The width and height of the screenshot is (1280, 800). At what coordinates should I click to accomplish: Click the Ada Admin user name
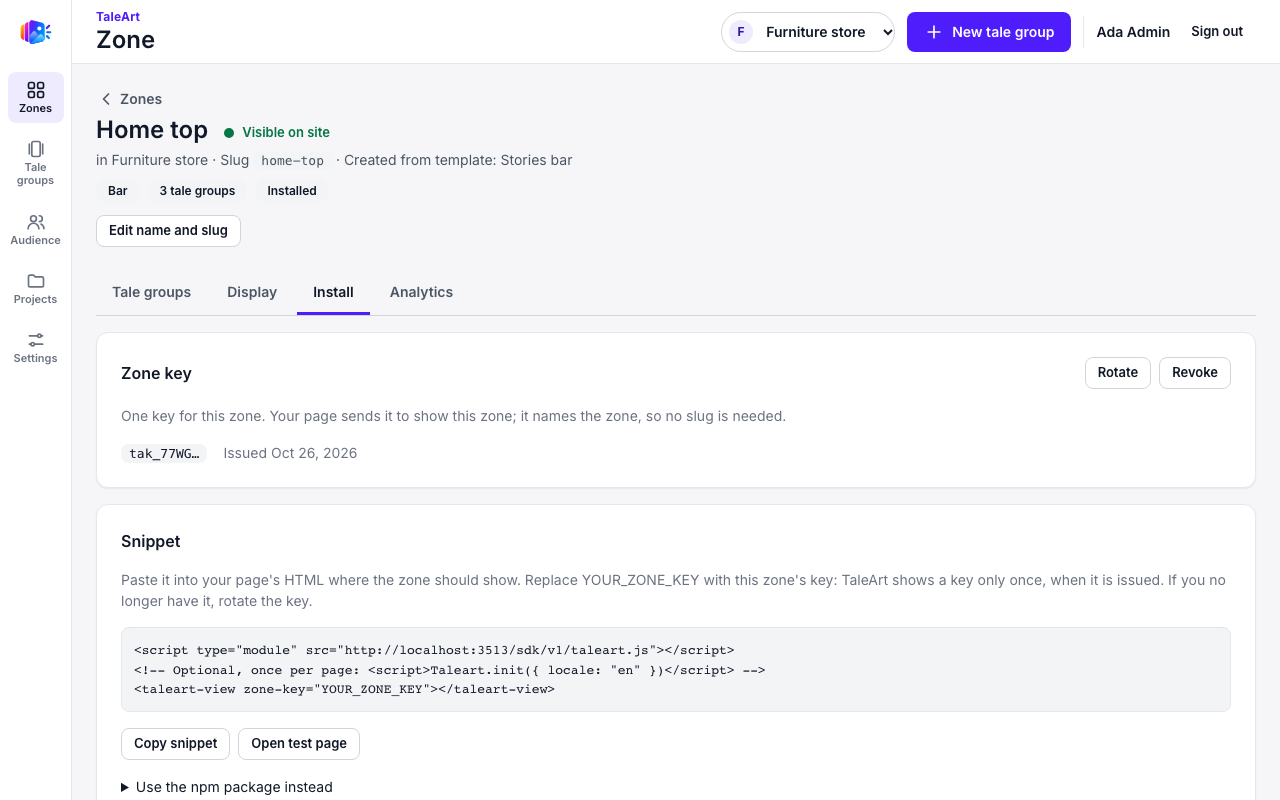[x=1133, y=32]
